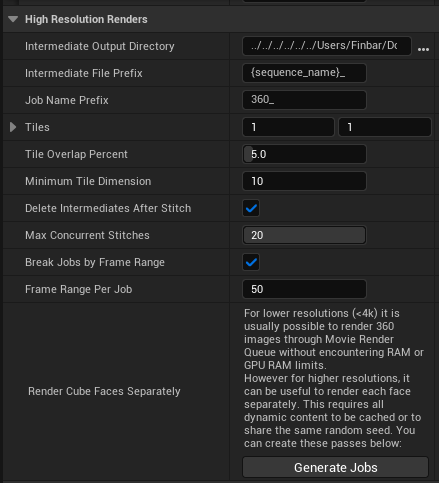The height and width of the screenshot is (483, 439).
Task: Click the Frame Range Per Job label
Action: pyautogui.click(x=79, y=289)
